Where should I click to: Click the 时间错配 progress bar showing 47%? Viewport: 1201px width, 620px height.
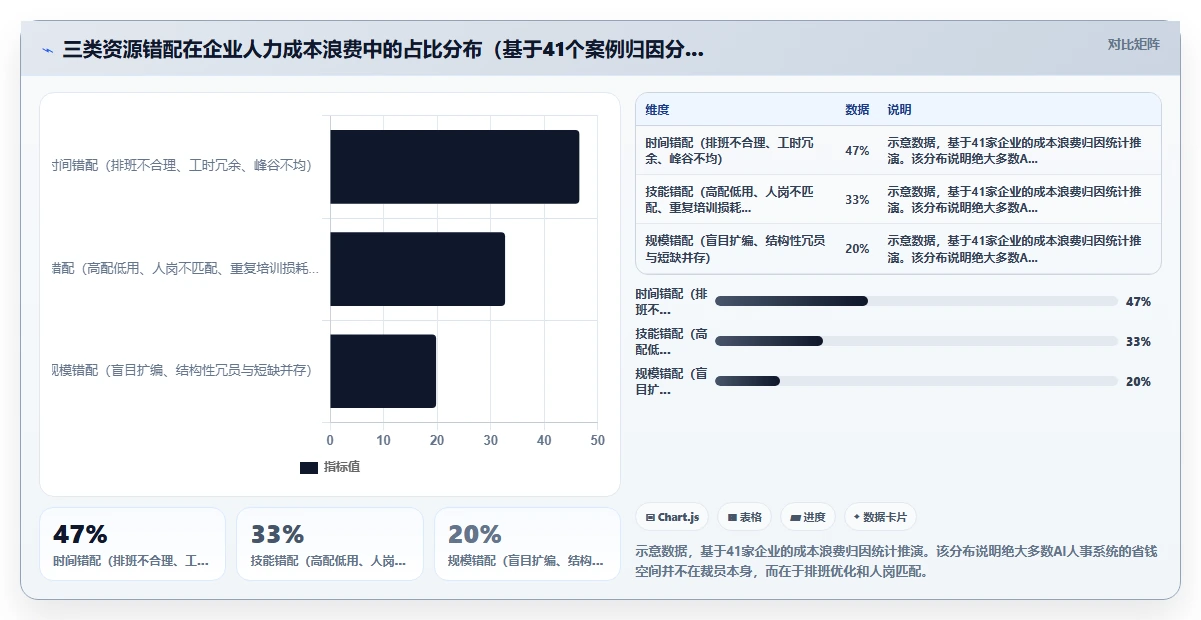[916, 301]
